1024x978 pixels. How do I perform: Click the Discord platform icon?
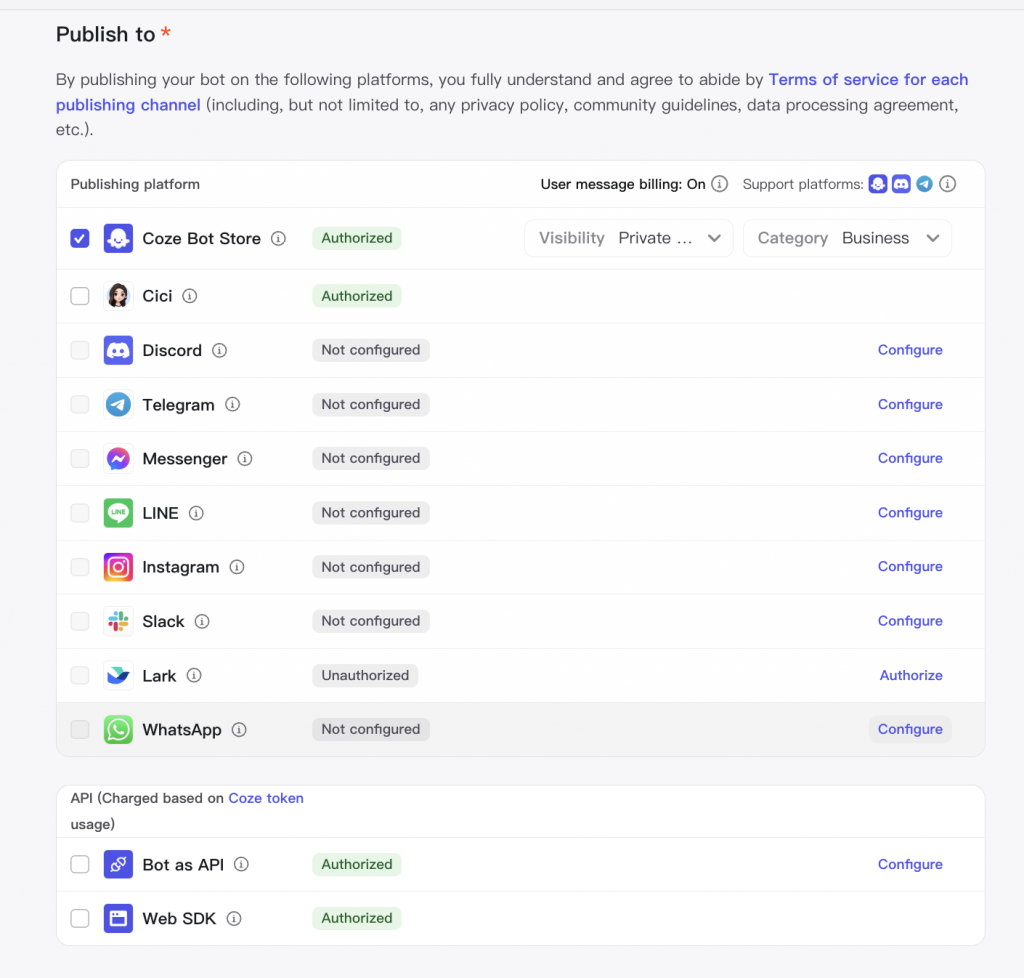pos(118,350)
